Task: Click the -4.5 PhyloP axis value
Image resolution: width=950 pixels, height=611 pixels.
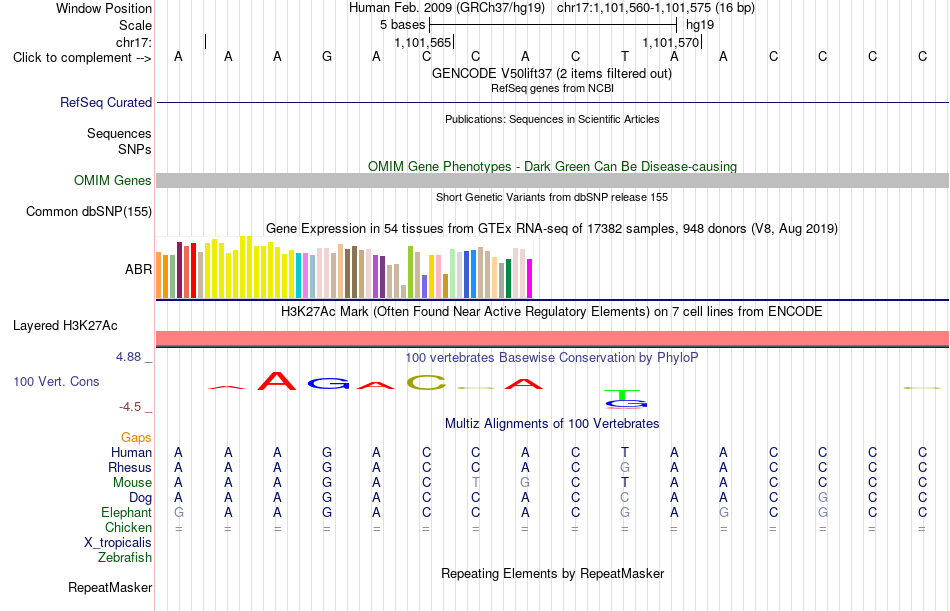Action: pyautogui.click(x=130, y=407)
